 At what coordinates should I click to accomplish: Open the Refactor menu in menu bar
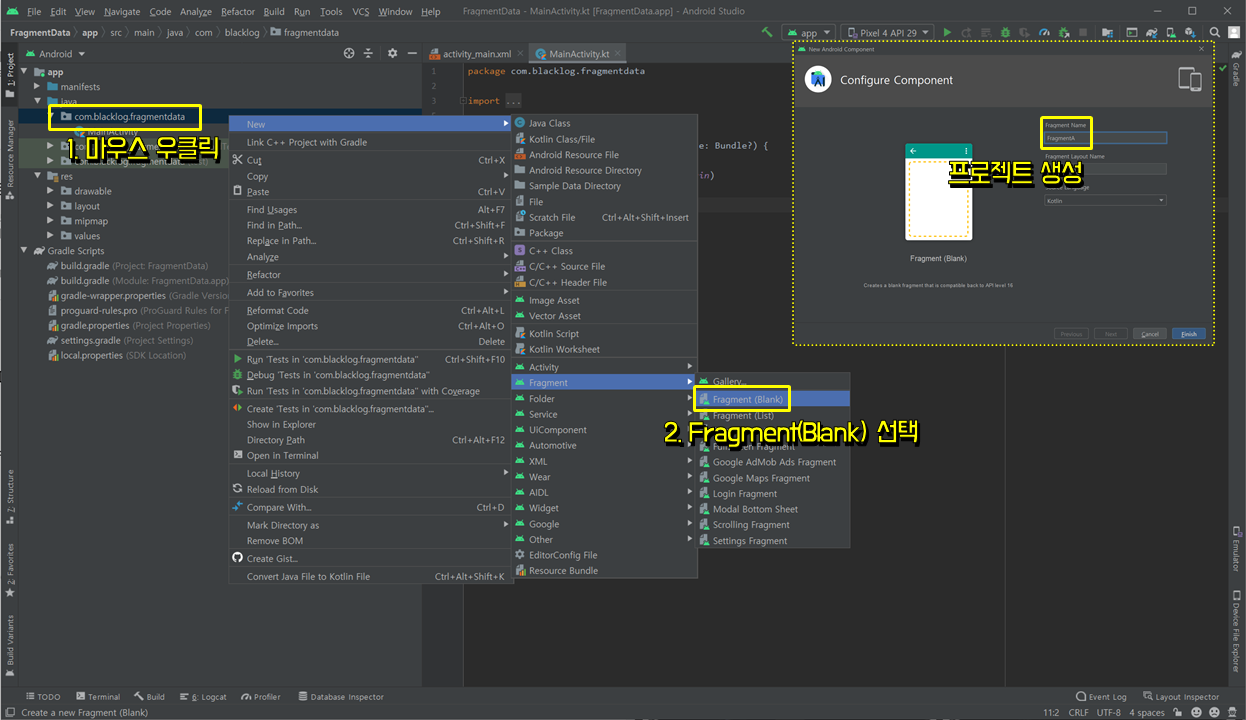238,11
